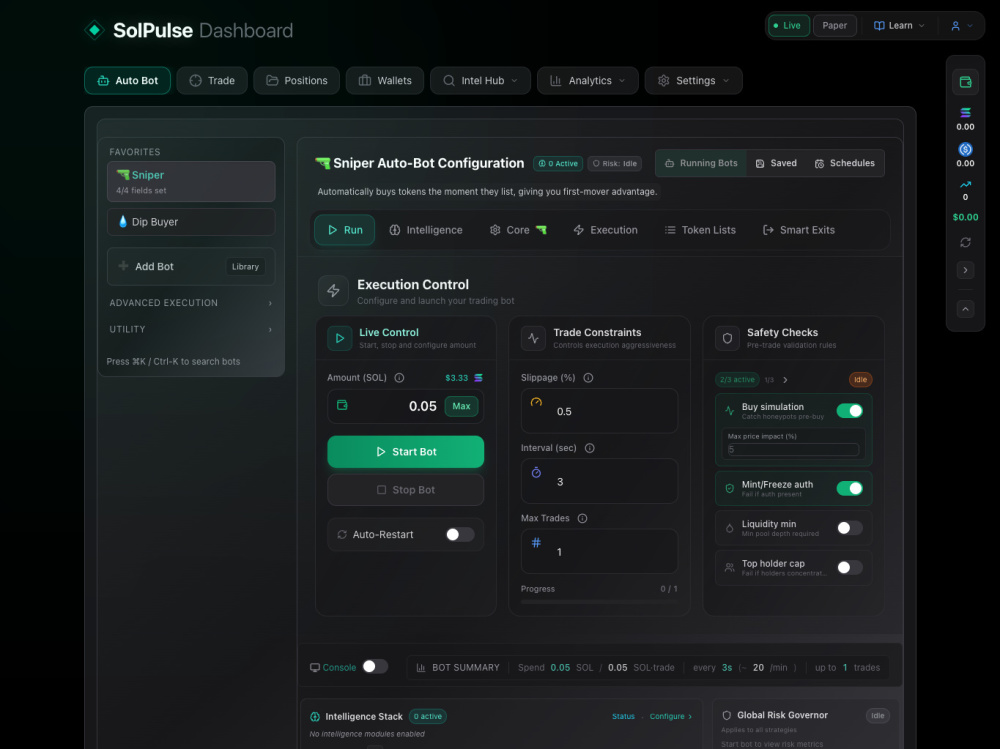This screenshot has width=1000, height=749.
Task: Click the info icon beside Interval (sec)
Action: 589,448
